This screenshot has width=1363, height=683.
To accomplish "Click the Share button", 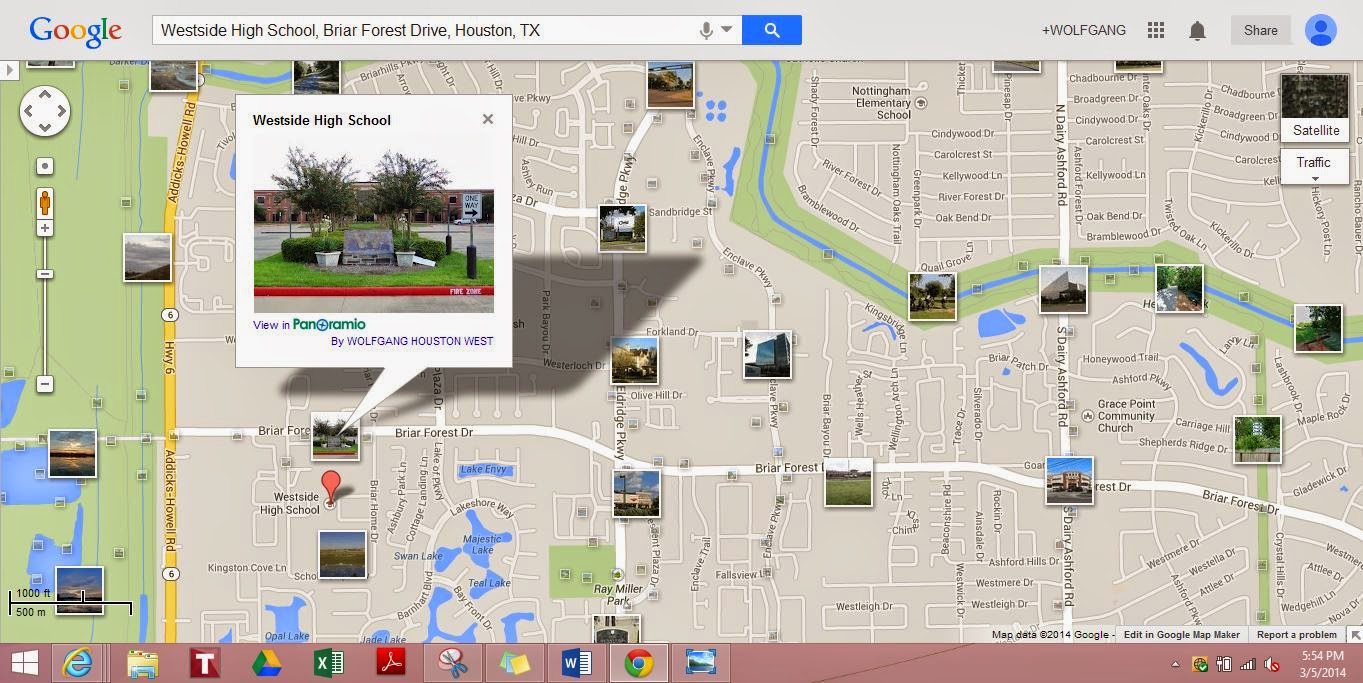I will coord(1259,30).
